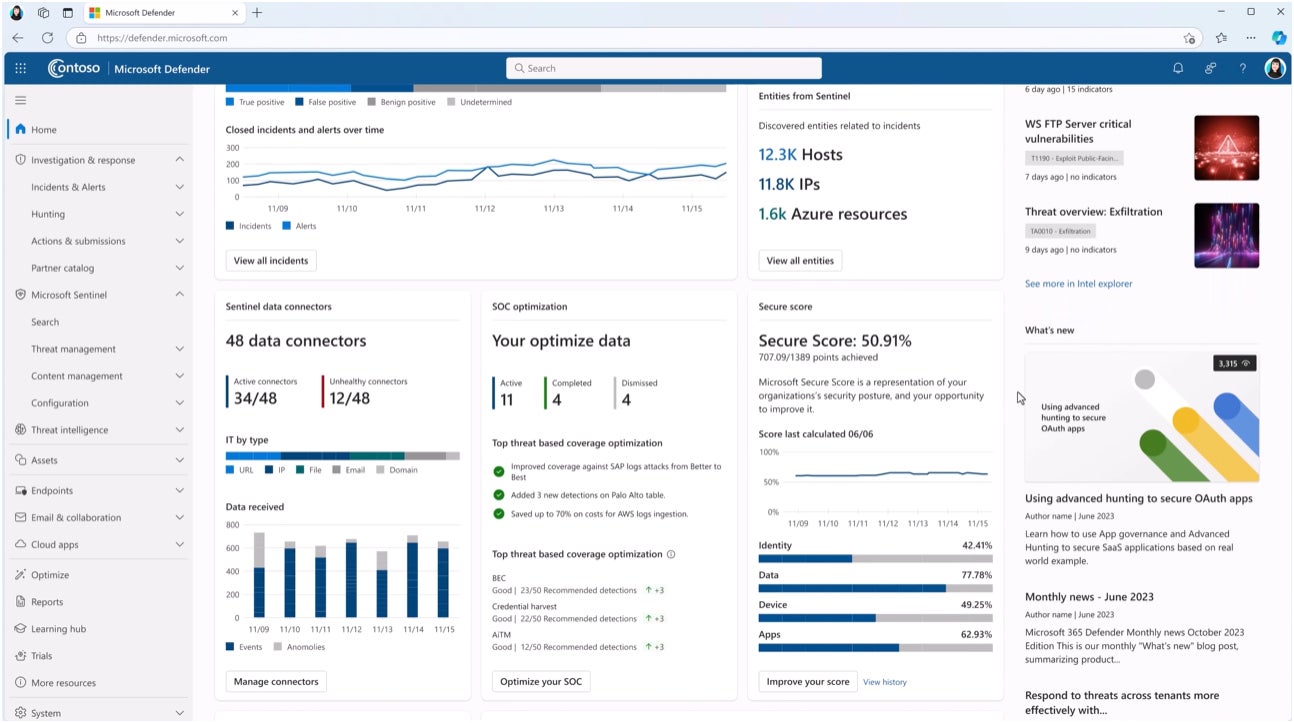Open the user account avatar in Defender header
Screen dimensions: 1294x723
[x=1274, y=68]
